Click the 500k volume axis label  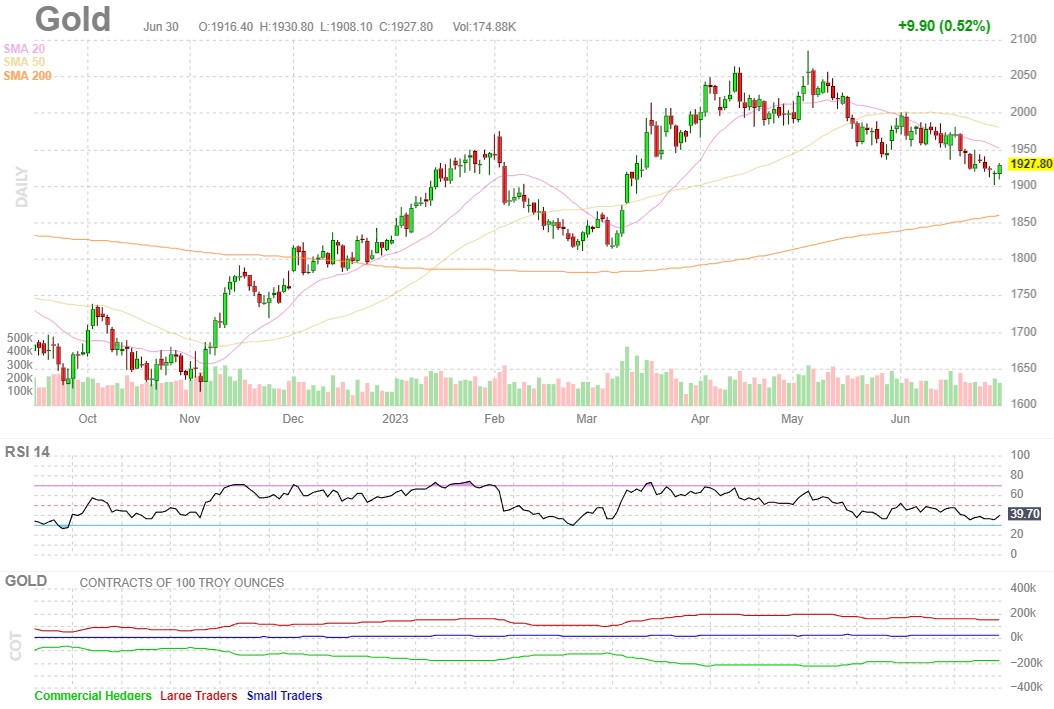tap(19, 338)
